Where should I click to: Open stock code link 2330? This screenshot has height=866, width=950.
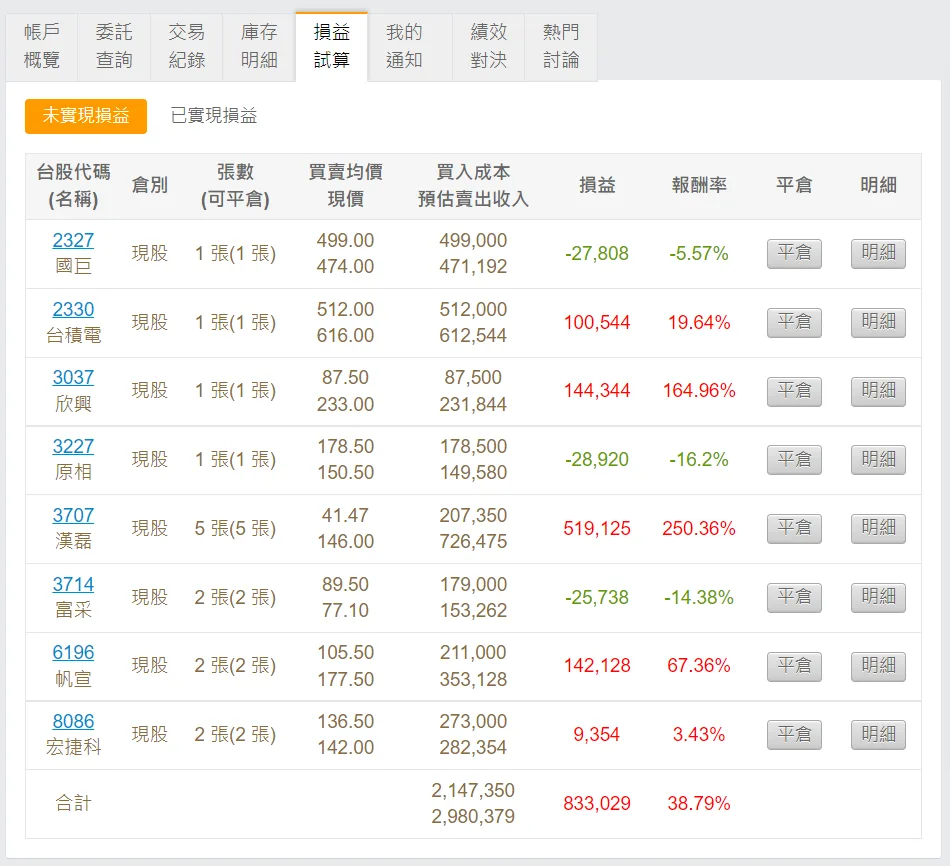[x=73, y=310]
